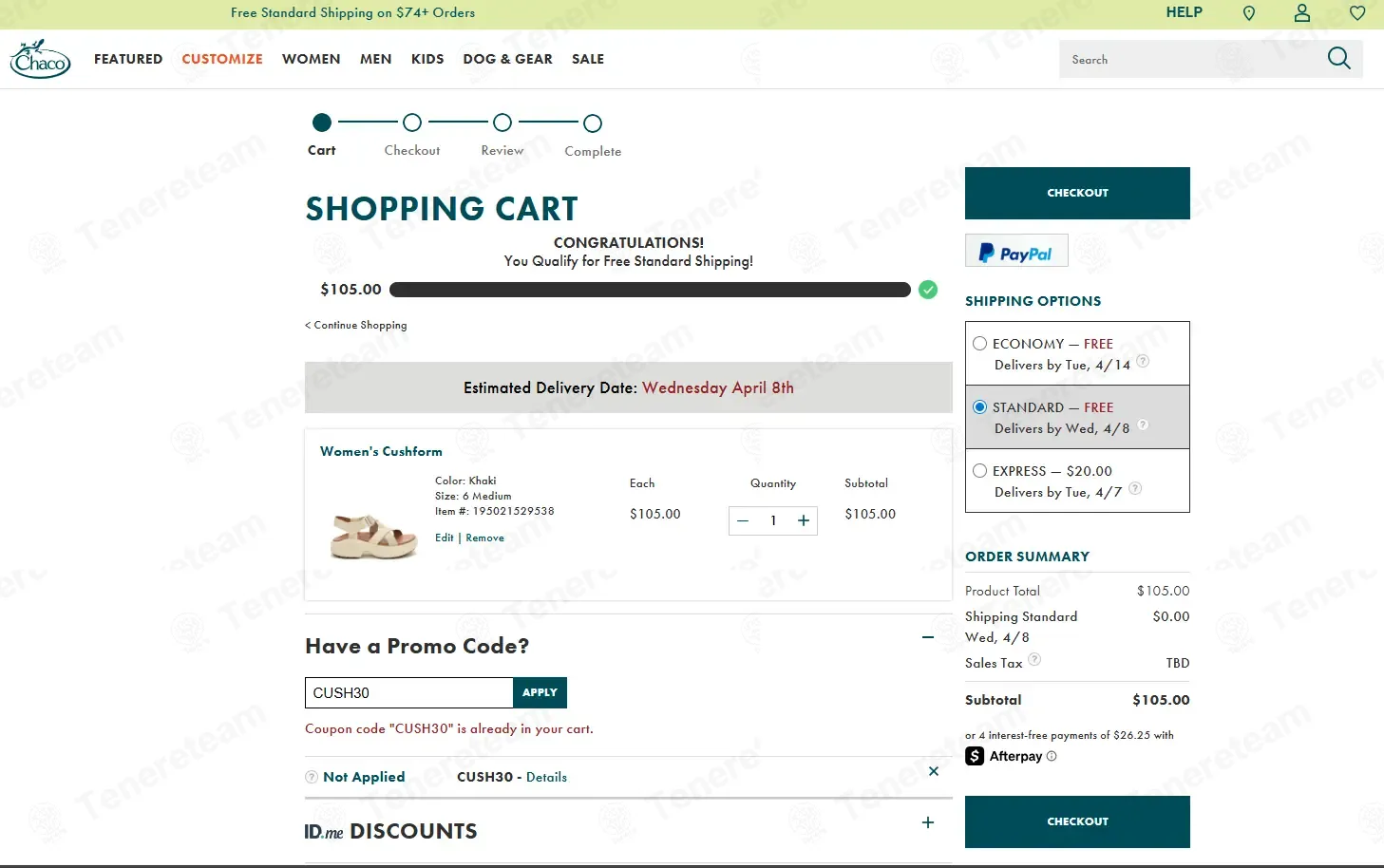Click the order Subtotal $105.00 amount

[x=1161, y=700]
